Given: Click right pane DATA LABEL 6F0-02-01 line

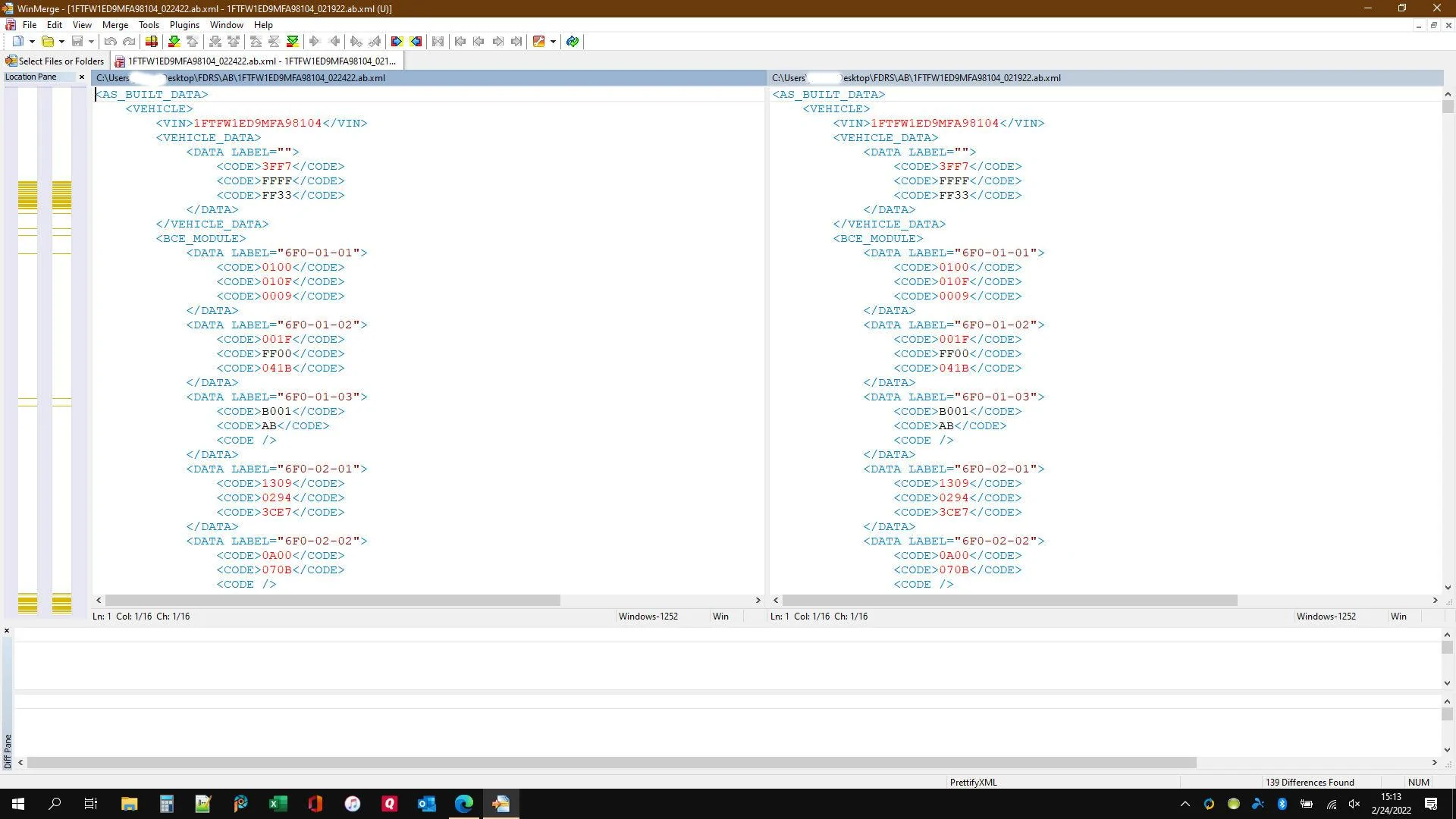Looking at the screenshot, I should (954, 469).
